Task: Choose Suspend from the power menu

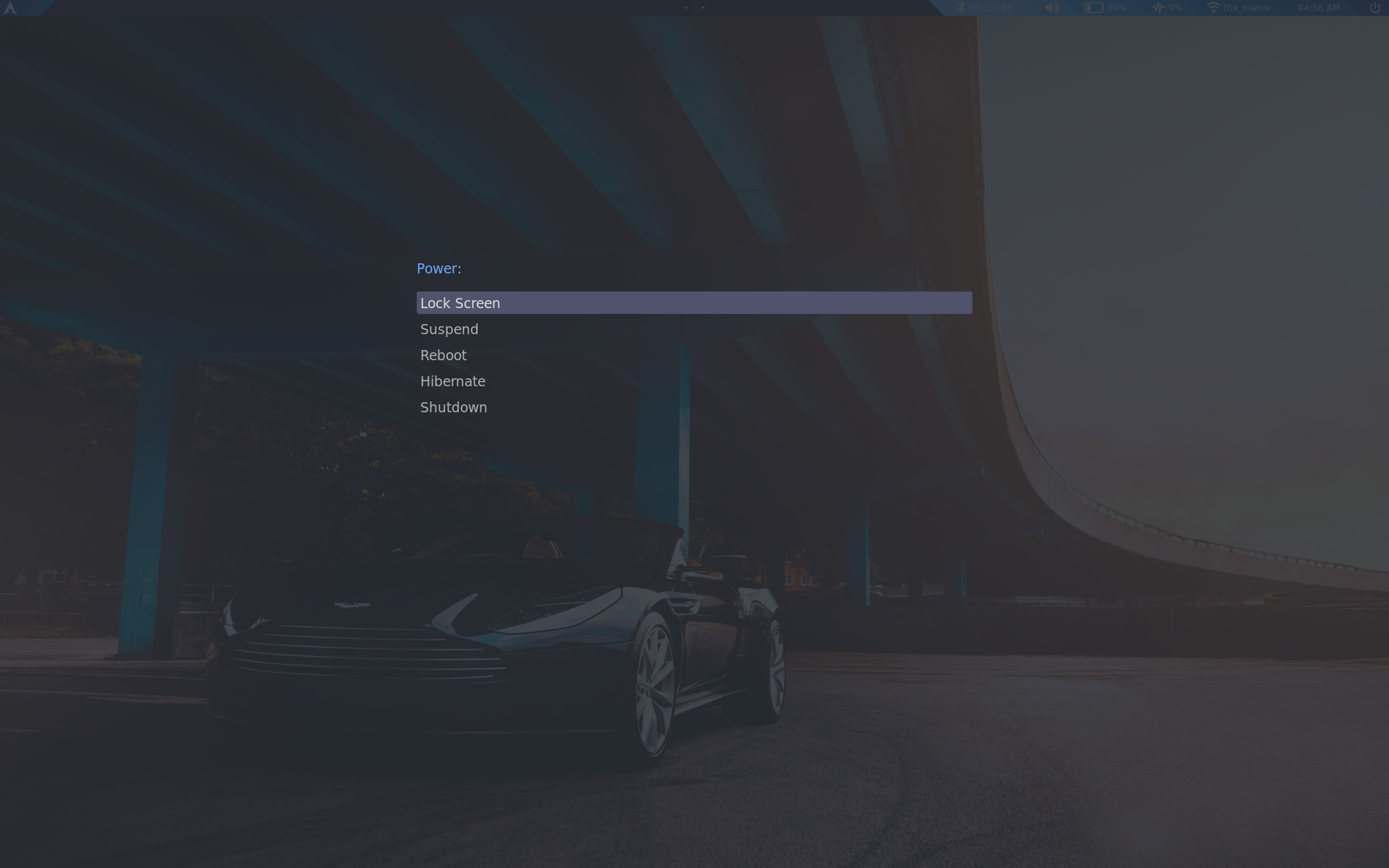Action: [449, 329]
